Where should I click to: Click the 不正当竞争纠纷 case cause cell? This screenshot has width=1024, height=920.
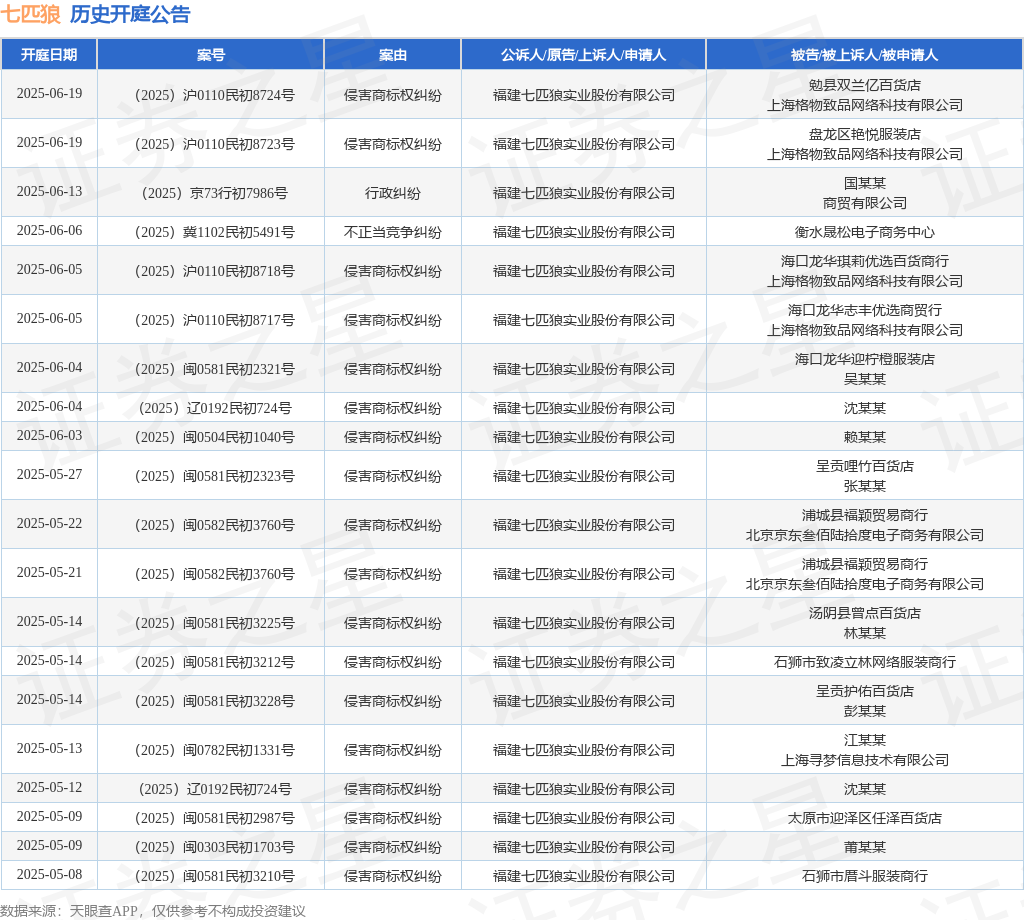coord(392,232)
